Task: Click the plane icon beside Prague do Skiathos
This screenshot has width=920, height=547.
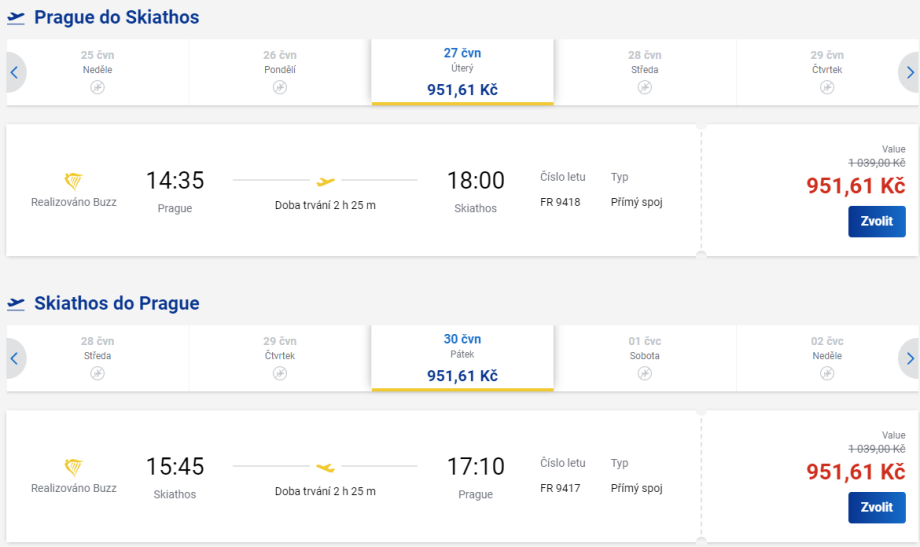Action: (x=16, y=18)
